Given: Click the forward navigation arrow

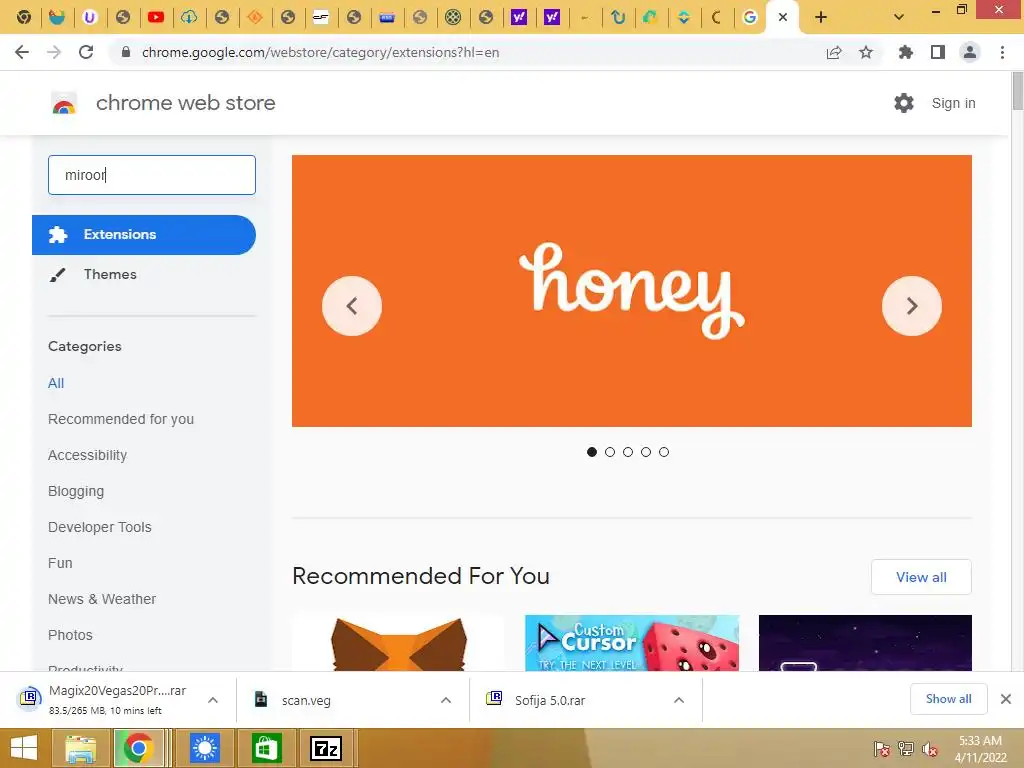Looking at the screenshot, I should tap(54, 52).
